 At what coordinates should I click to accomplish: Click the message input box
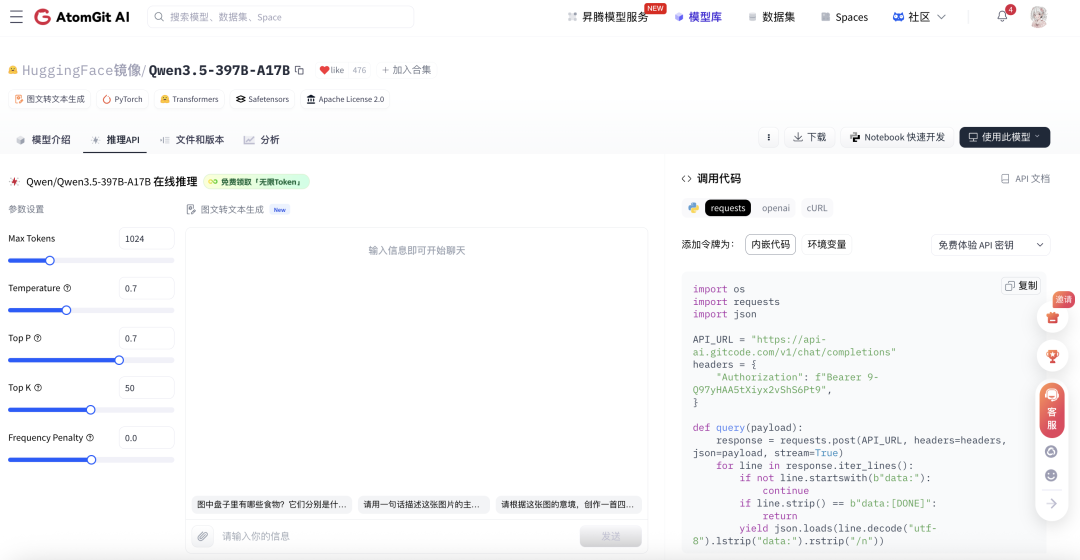[396, 536]
